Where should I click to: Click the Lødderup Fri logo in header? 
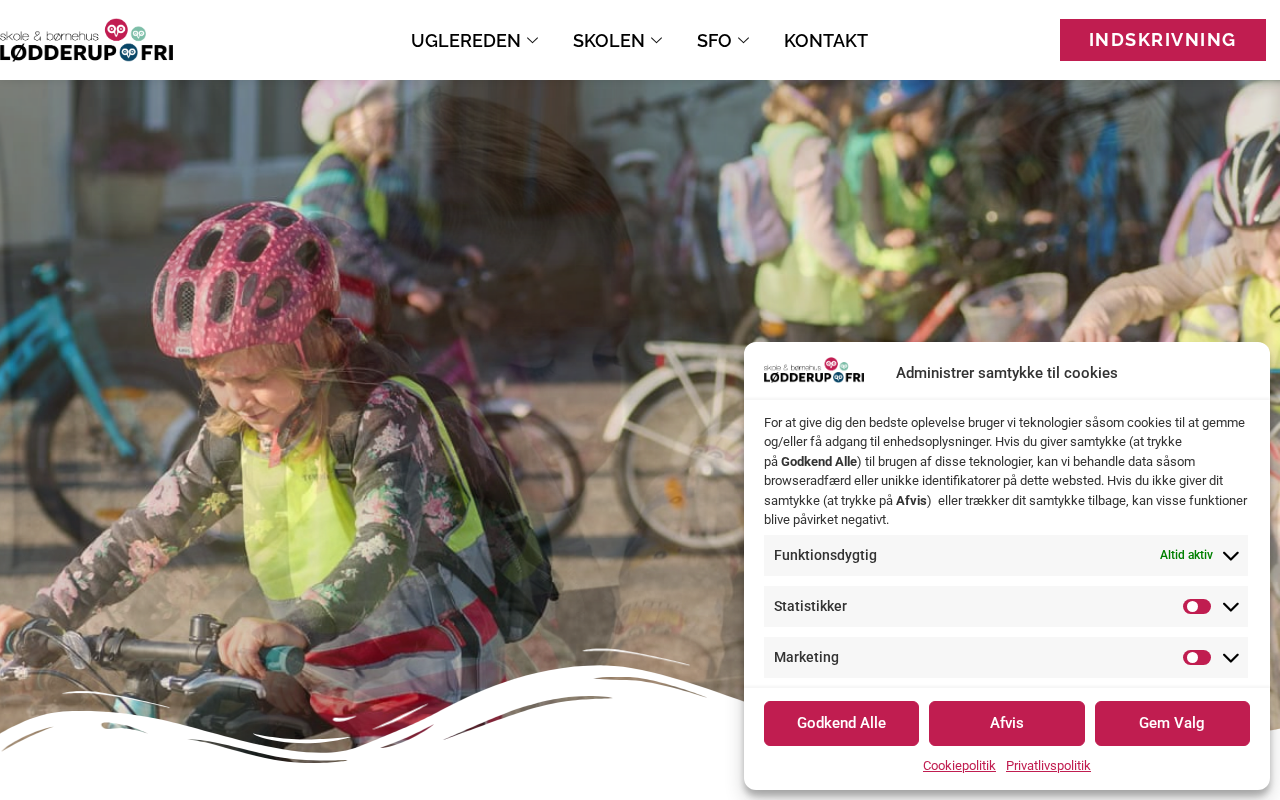87,40
